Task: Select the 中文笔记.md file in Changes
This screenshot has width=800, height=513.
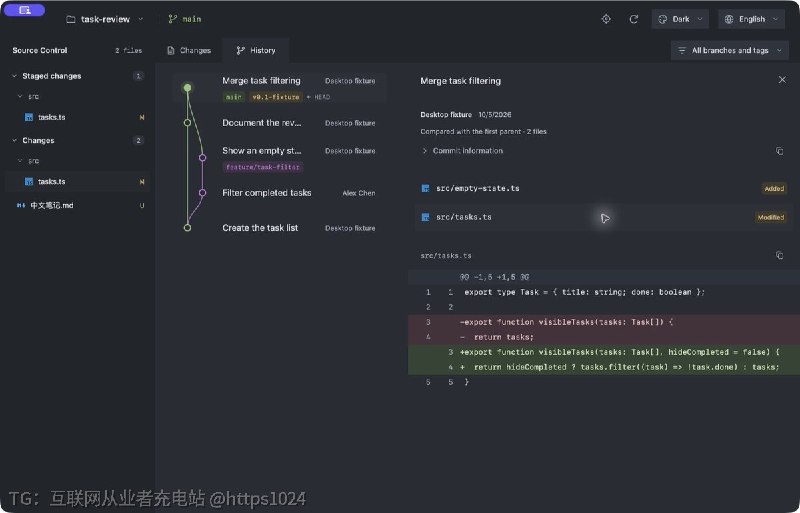Action: (78, 205)
